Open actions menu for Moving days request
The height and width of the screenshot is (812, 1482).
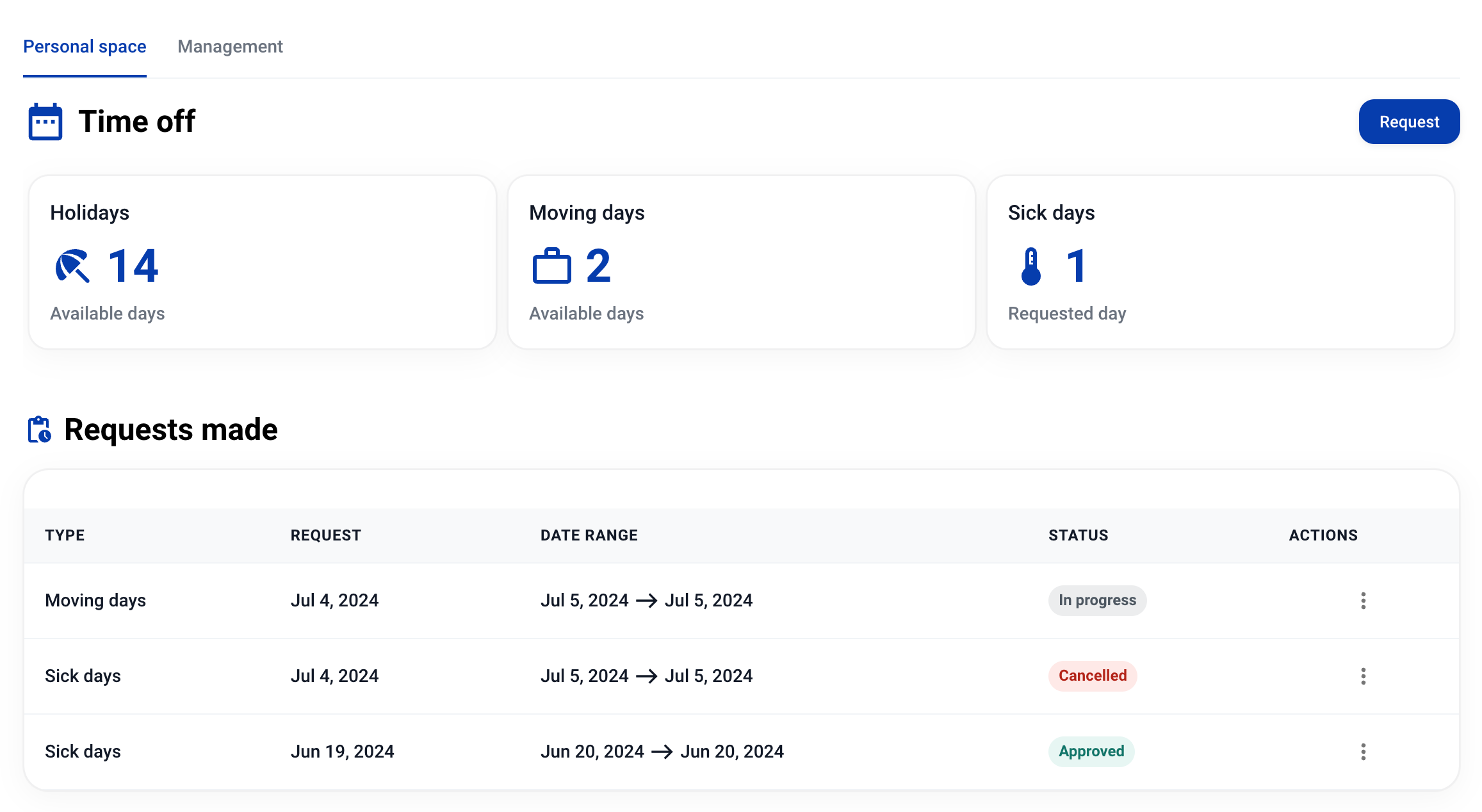1363,601
